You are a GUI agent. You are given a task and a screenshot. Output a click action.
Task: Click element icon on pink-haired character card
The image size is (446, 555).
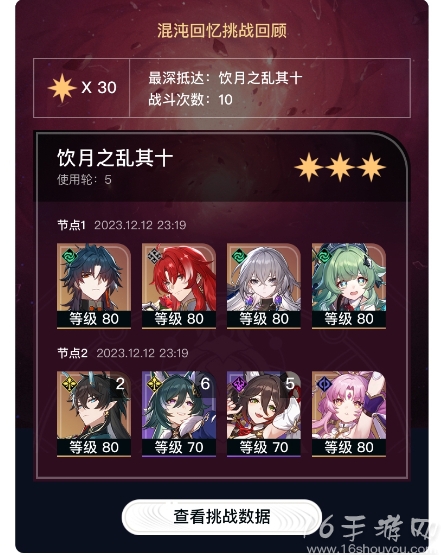[x=324, y=384]
